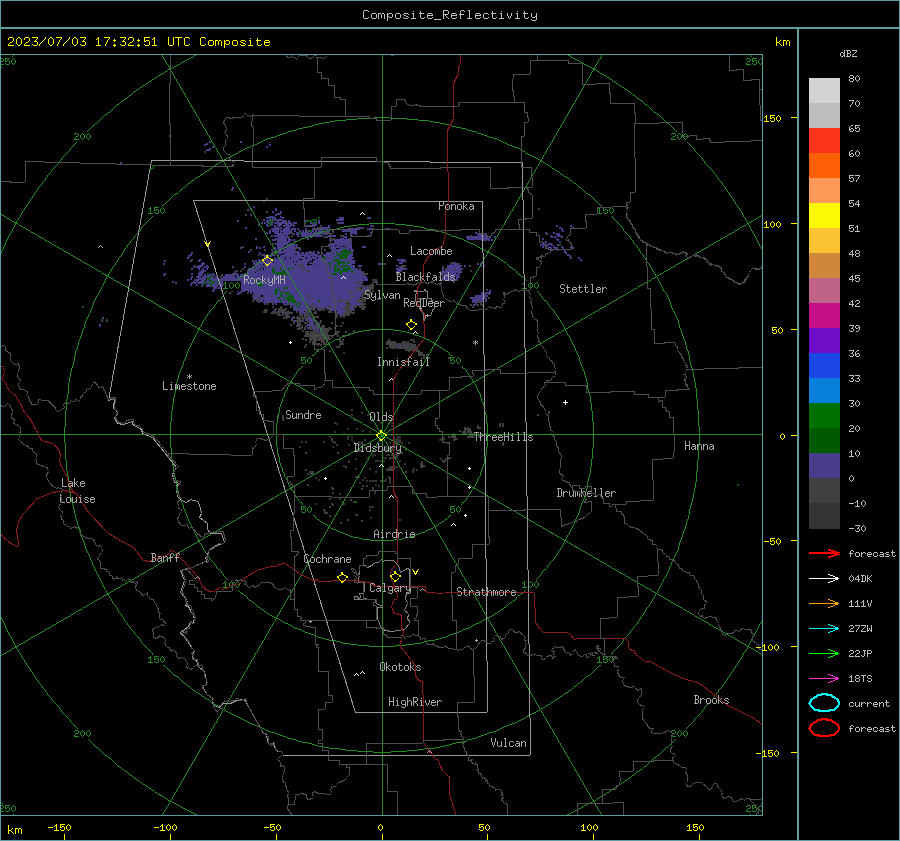This screenshot has height=841, width=900.
Task: Click the RedDeer city label
Action: [424, 303]
